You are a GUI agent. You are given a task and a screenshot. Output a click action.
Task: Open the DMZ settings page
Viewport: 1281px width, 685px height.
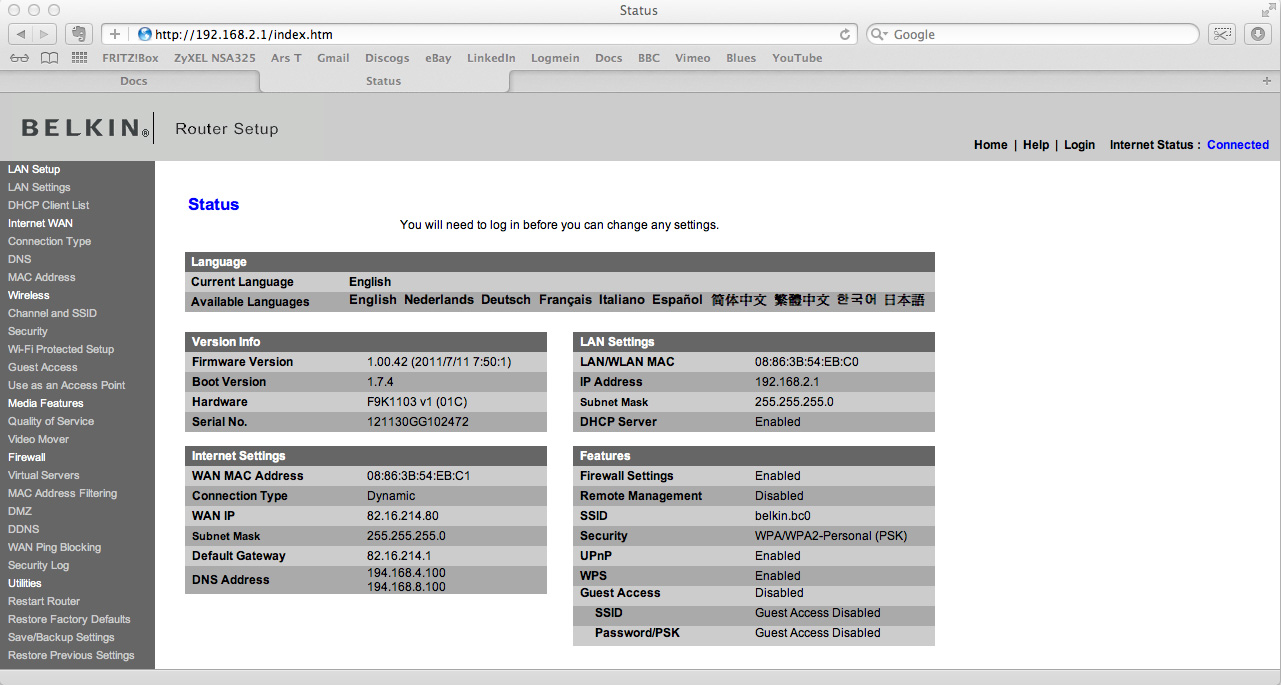pos(20,511)
